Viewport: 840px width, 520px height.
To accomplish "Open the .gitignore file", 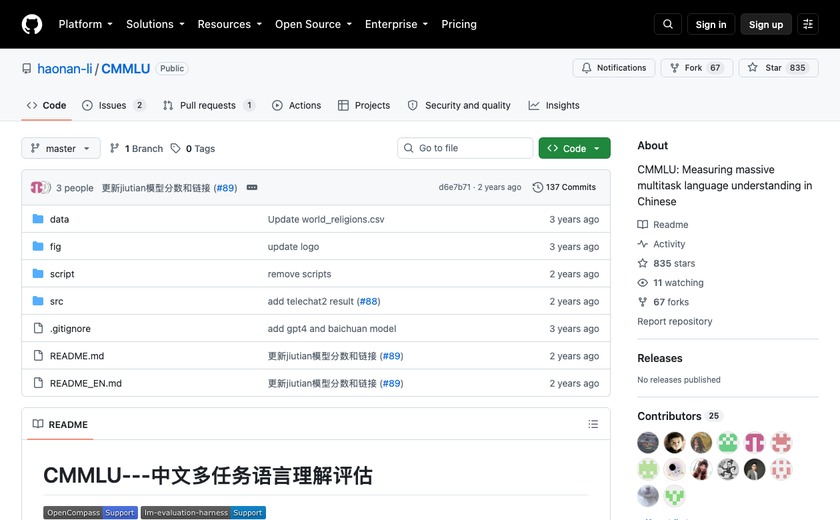I will click(70, 328).
